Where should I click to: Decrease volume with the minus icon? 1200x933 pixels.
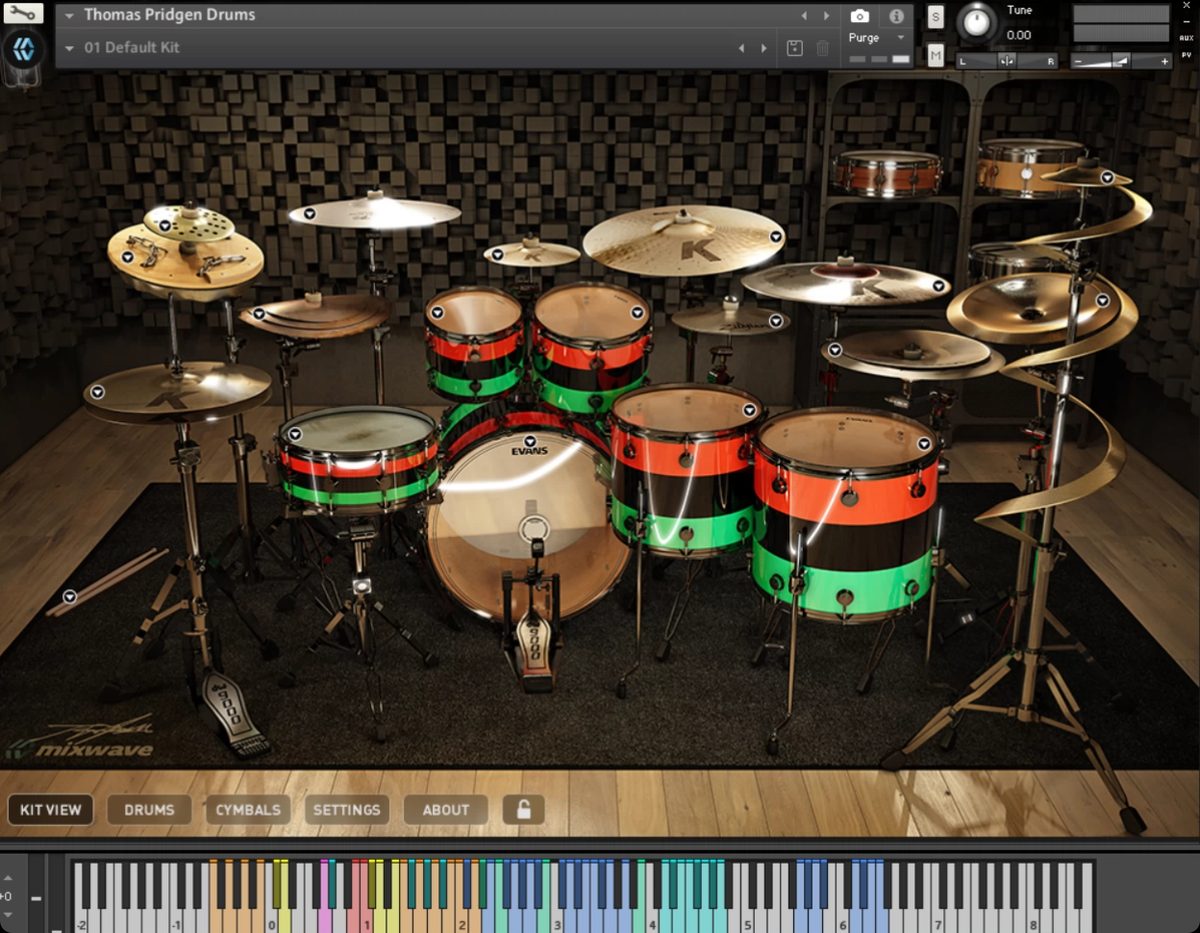coord(1078,61)
